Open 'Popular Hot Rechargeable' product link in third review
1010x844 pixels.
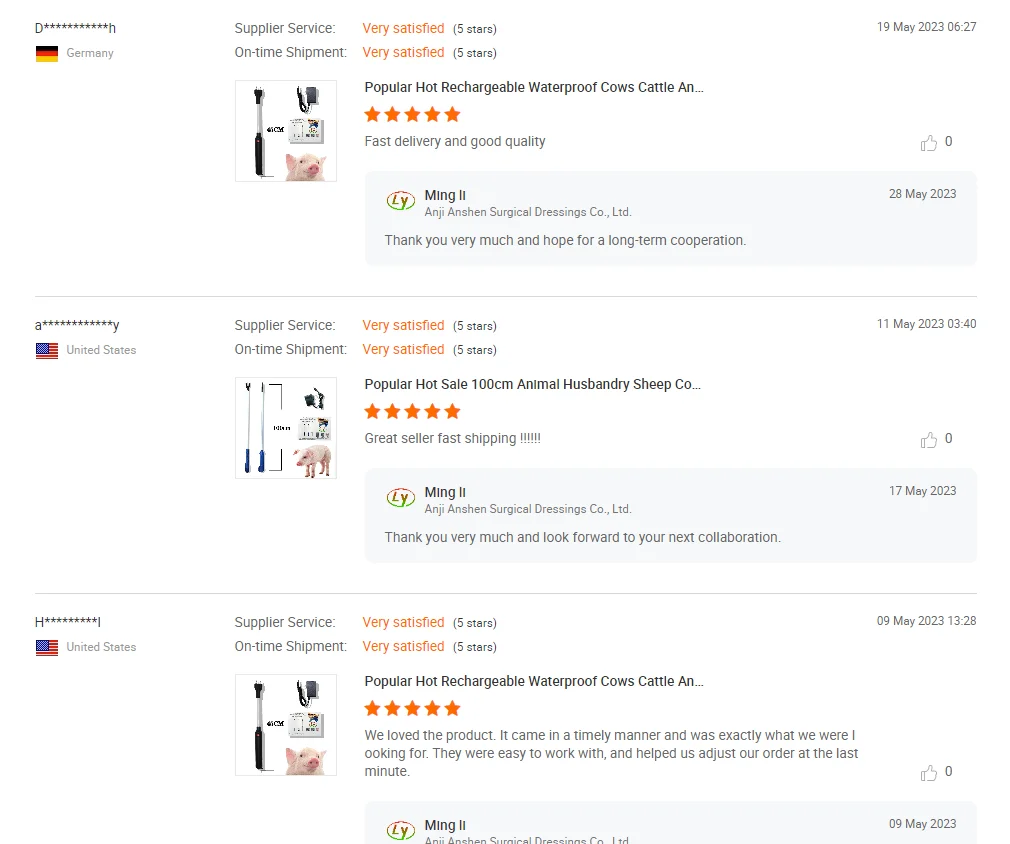coord(534,682)
